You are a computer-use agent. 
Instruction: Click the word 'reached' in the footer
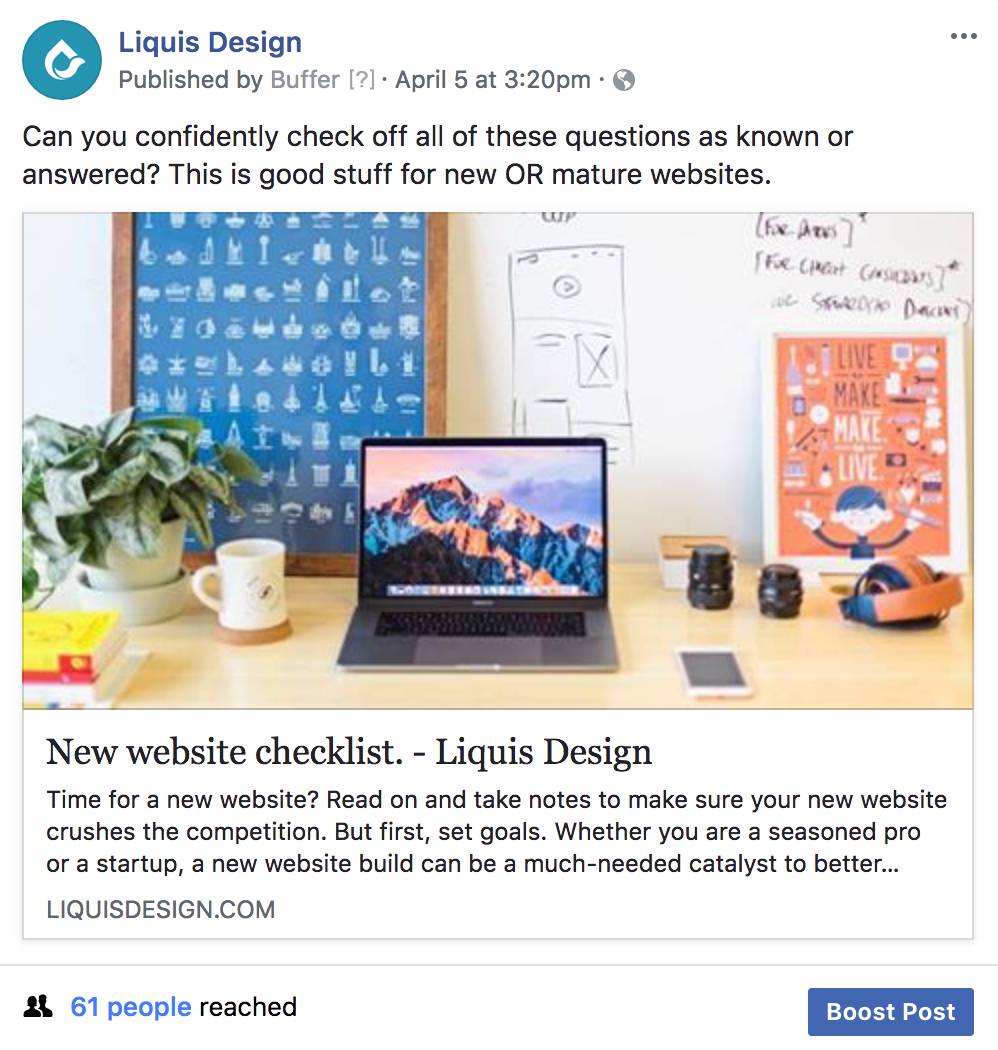[x=248, y=1006]
